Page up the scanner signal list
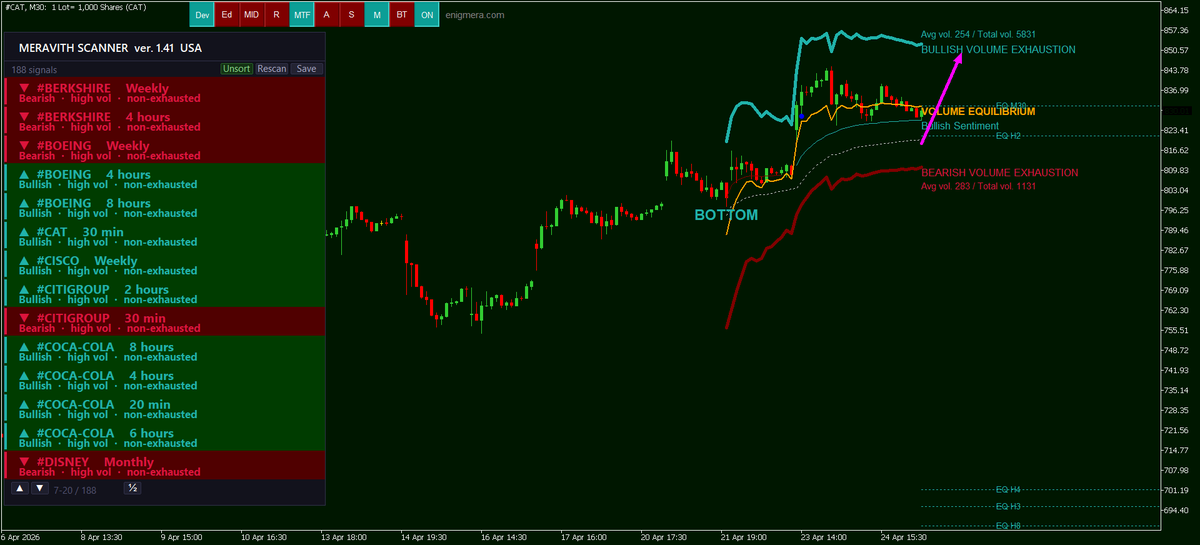Screen dimensions: 1200x545 coord(19,488)
